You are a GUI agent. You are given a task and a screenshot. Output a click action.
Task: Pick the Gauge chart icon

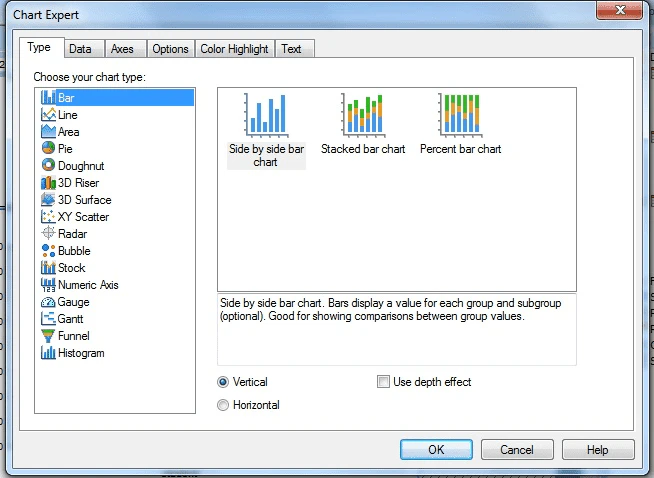pyautogui.click(x=48, y=302)
